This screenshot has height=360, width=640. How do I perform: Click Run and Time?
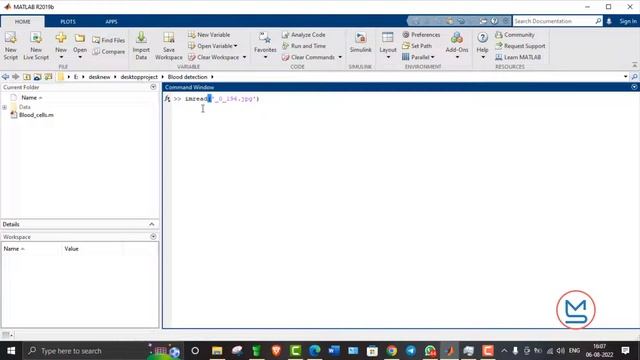click(x=304, y=46)
